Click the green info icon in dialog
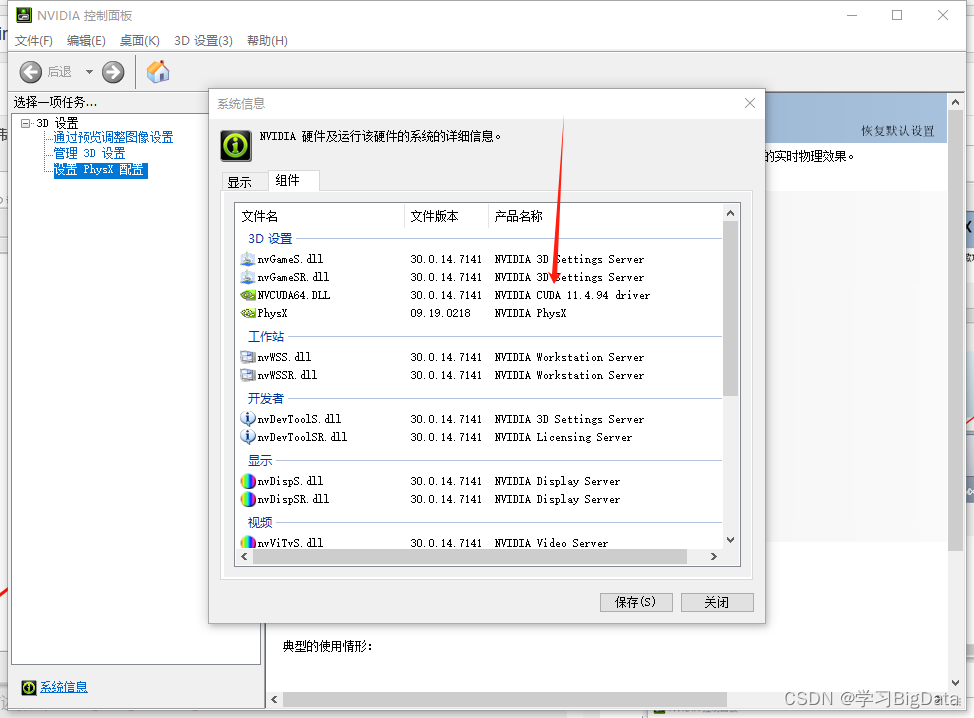This screenshot has width=974, height=718. coord(236,146)
